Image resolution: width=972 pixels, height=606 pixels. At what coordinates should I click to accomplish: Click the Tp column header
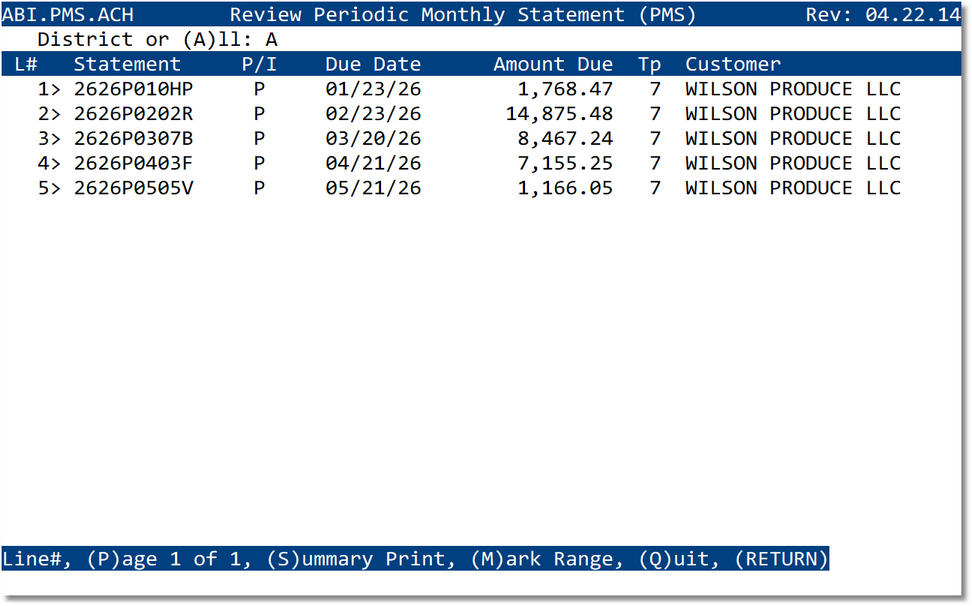(x=650, y=64)
